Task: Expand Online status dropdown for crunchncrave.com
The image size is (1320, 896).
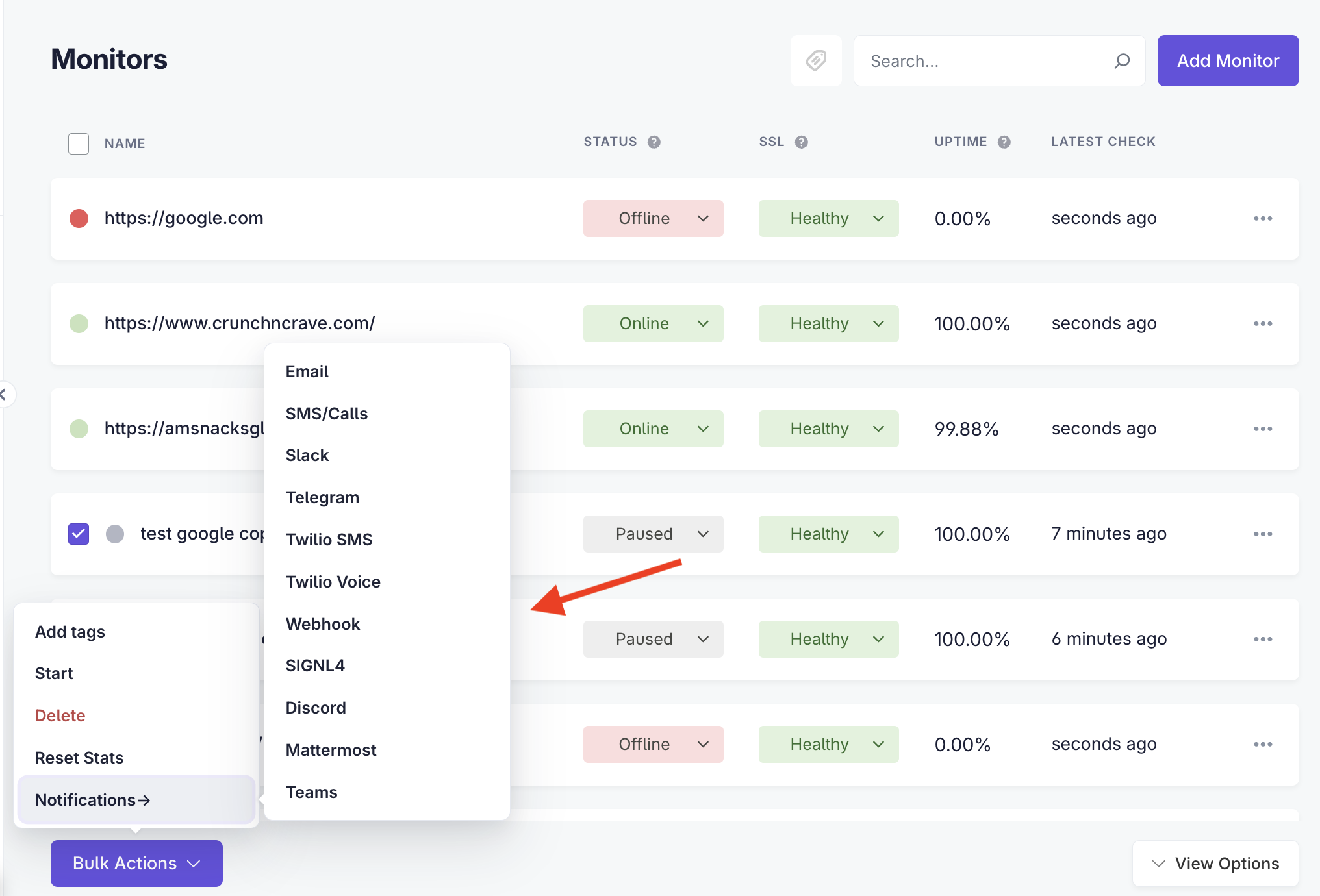Action: (654, 324)
